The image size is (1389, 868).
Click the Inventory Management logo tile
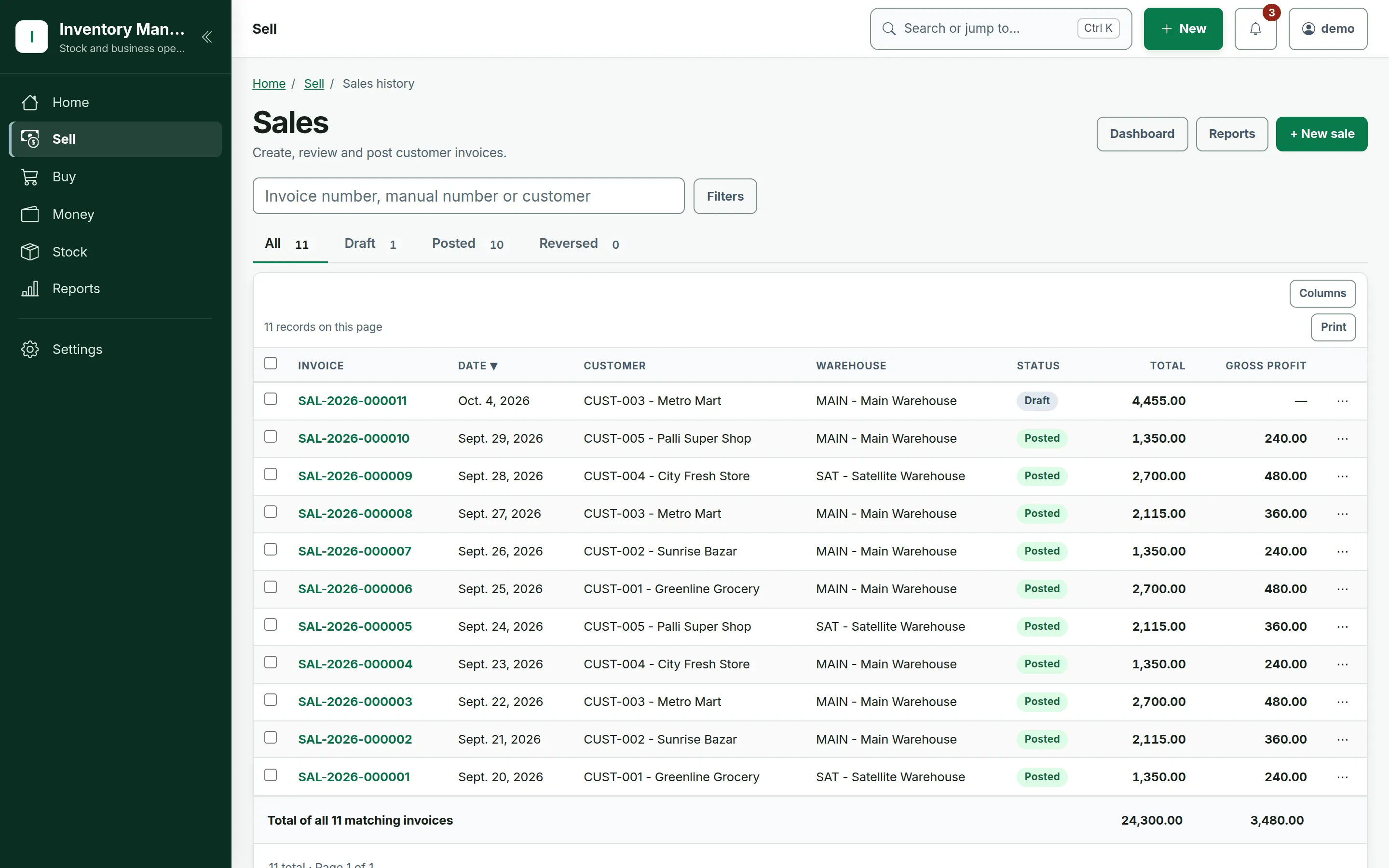click(x=31, y=37)
